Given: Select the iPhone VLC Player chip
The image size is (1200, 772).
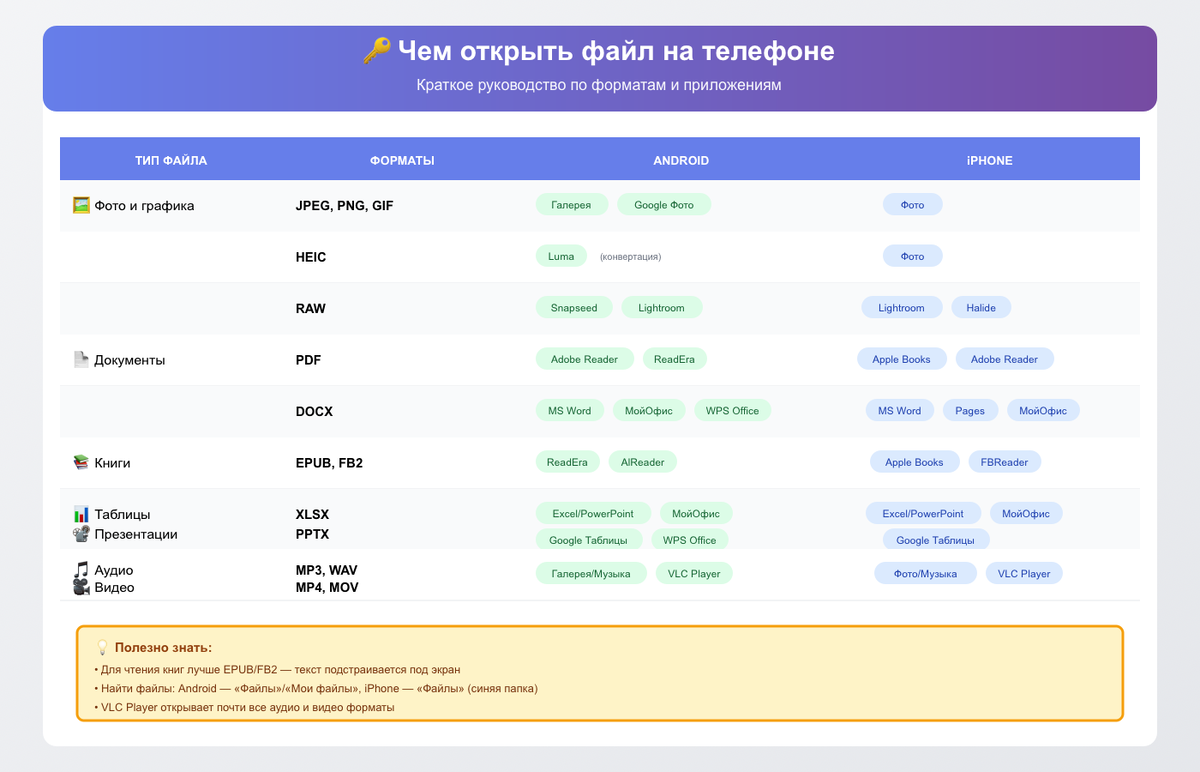Looking at the screenshot, I should (x=1024, y=574).
